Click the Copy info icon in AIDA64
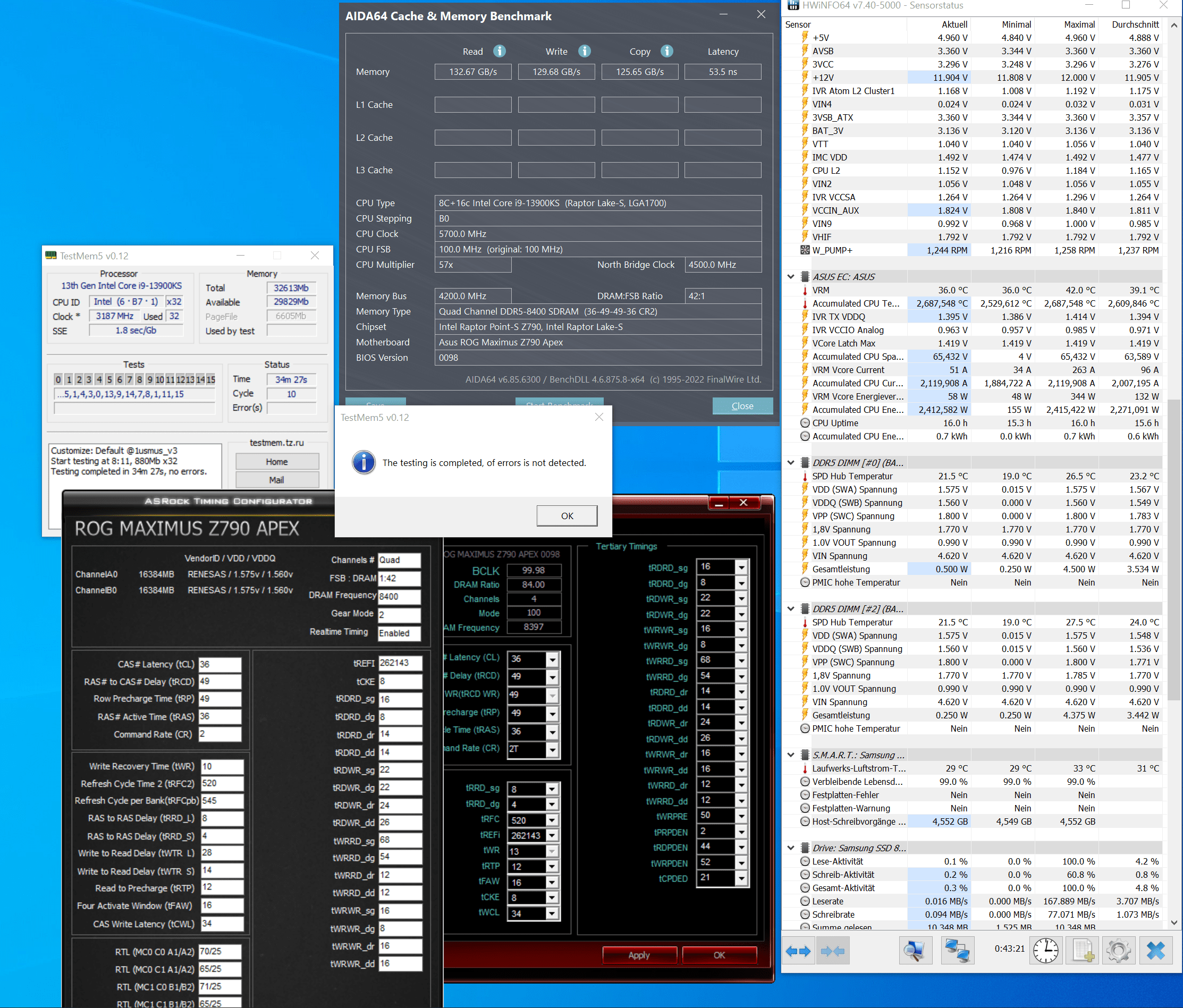 pos(667,52)
